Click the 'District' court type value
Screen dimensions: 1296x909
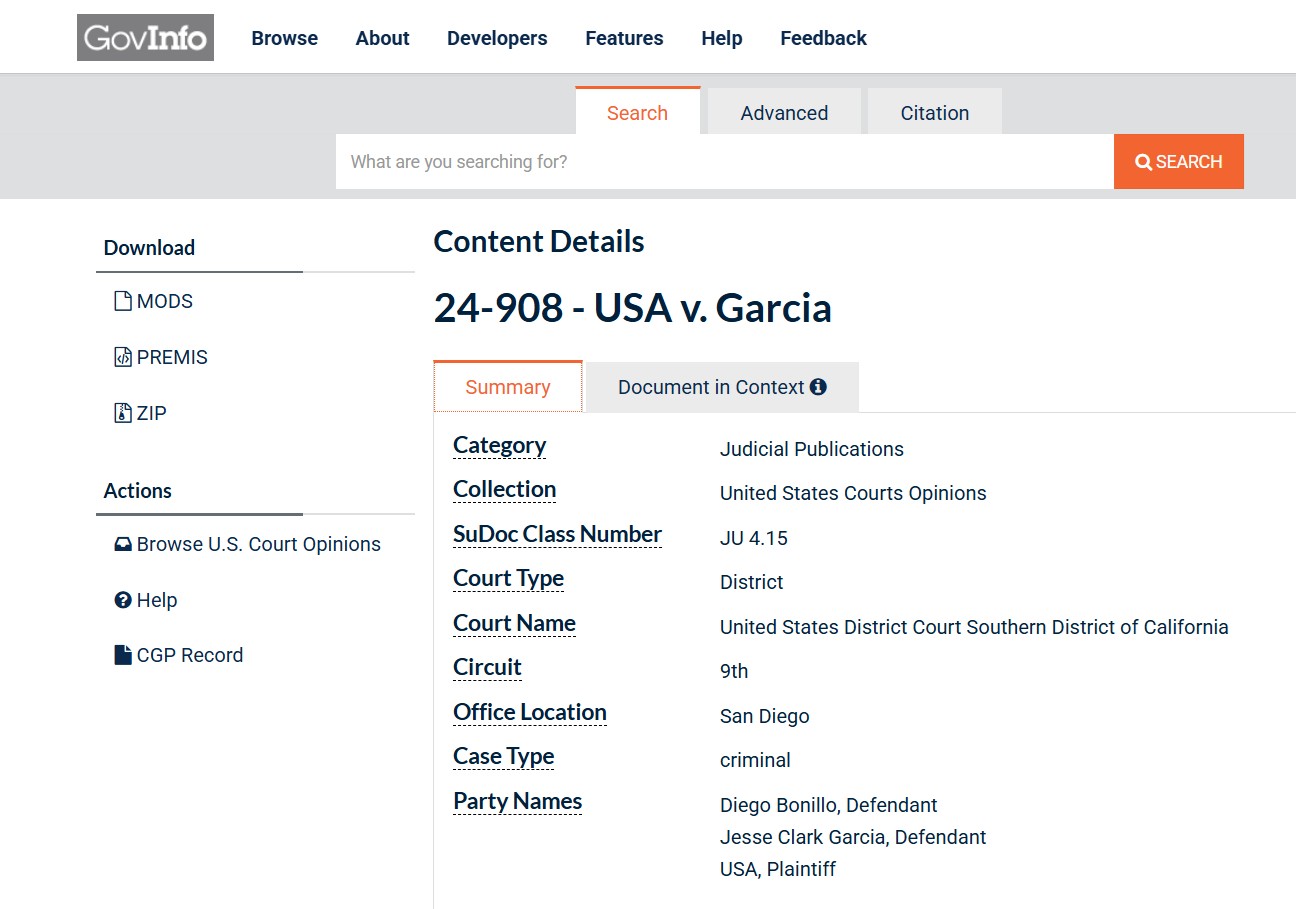point(752,582)
